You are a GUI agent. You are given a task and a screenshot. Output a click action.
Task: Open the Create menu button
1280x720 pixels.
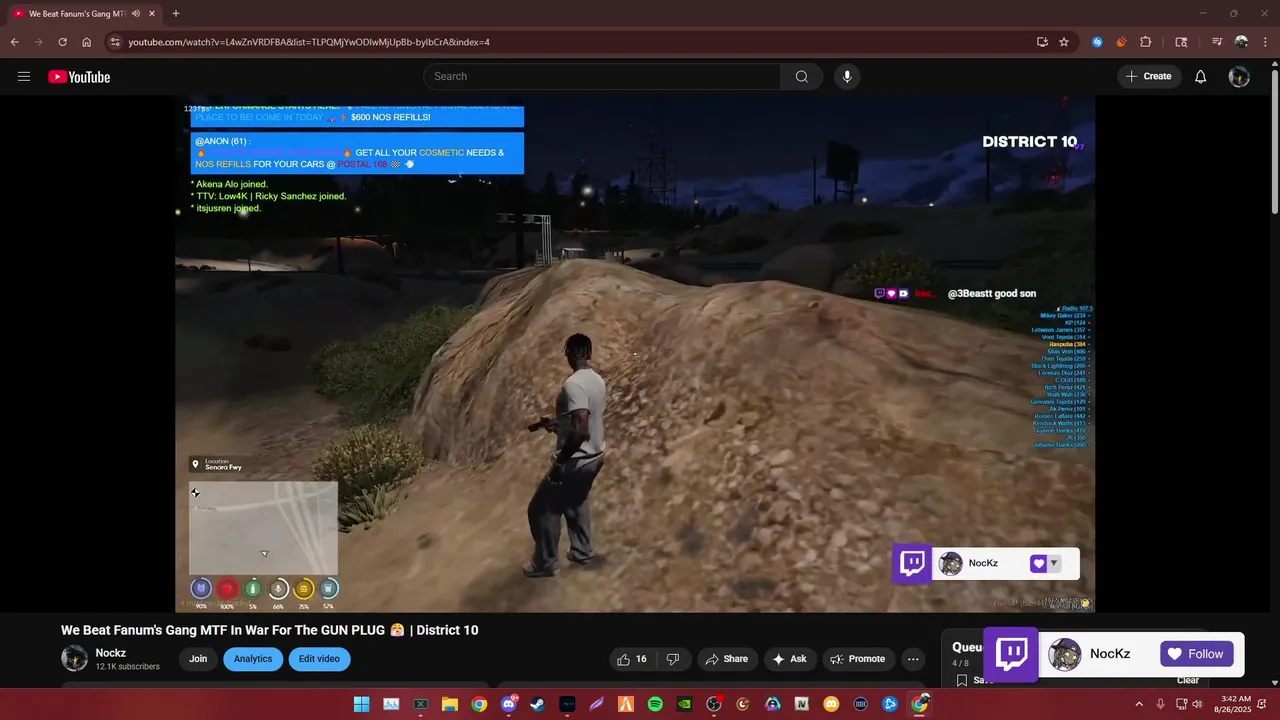(1149, 77)
